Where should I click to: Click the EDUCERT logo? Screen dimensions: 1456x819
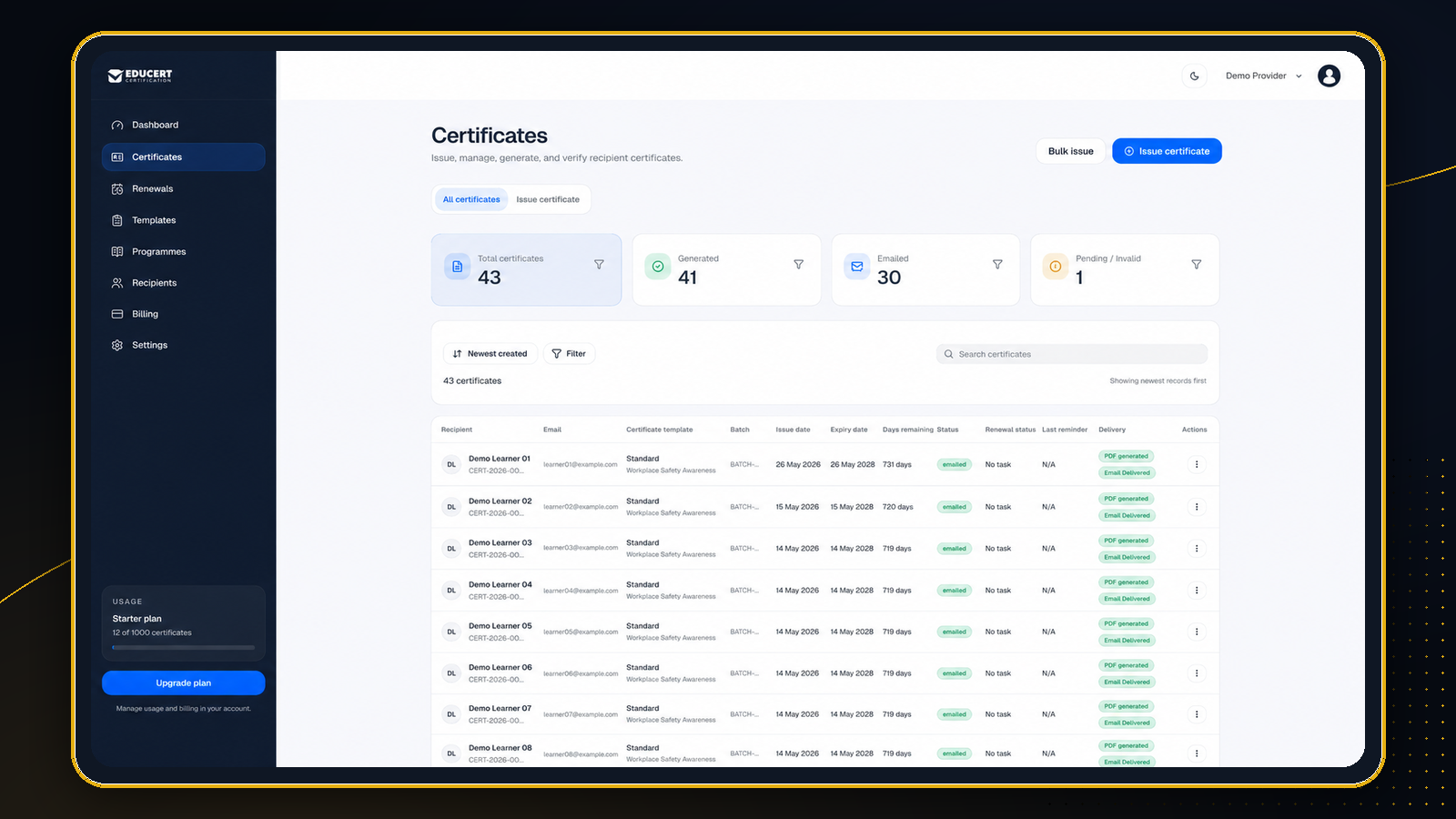[140, 76]
